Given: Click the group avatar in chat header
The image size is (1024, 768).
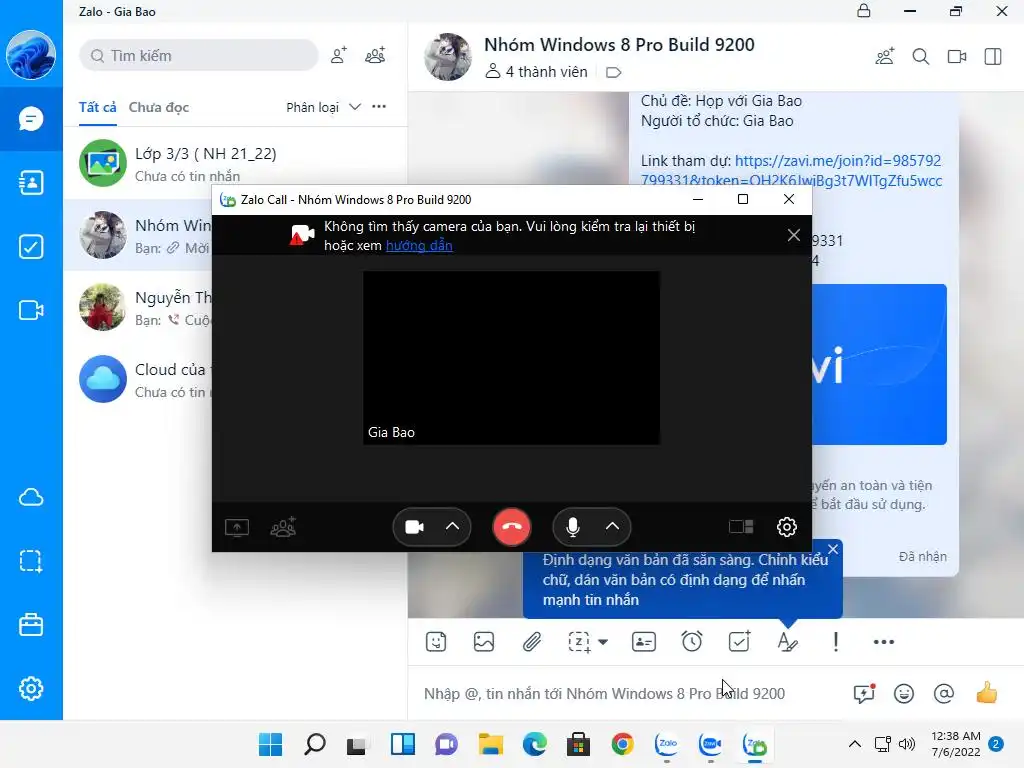Looking at the screenshot, I should [x=447, y=57].
